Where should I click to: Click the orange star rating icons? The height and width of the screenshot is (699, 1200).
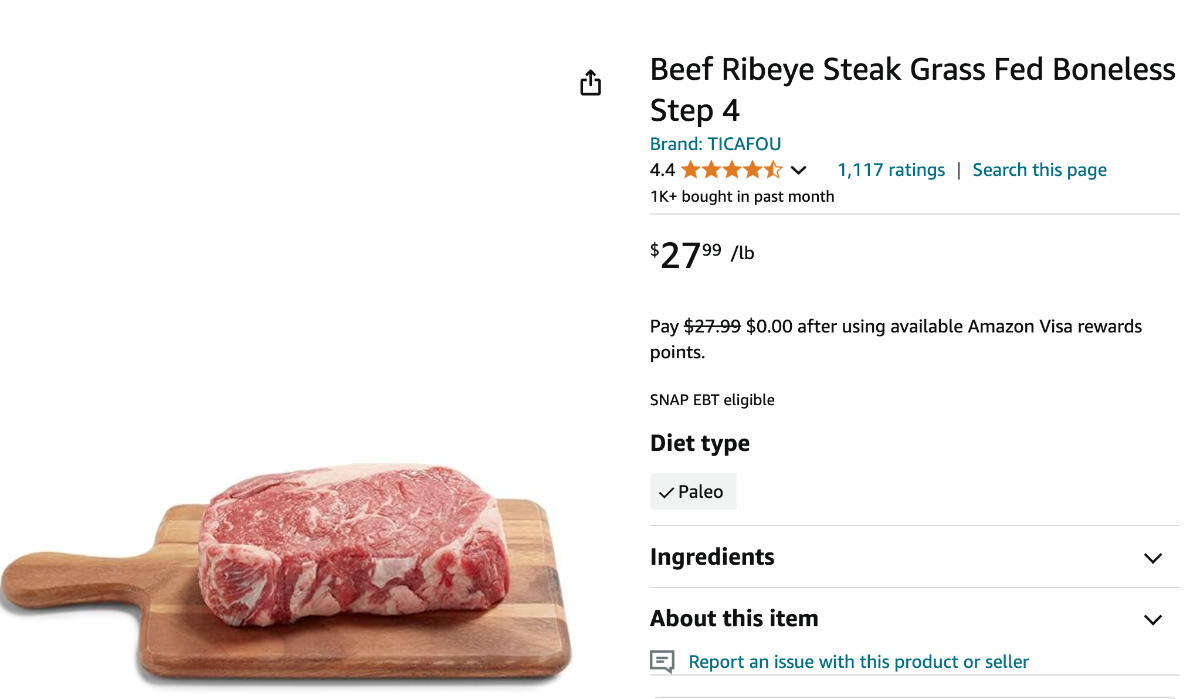click(731, 170)
